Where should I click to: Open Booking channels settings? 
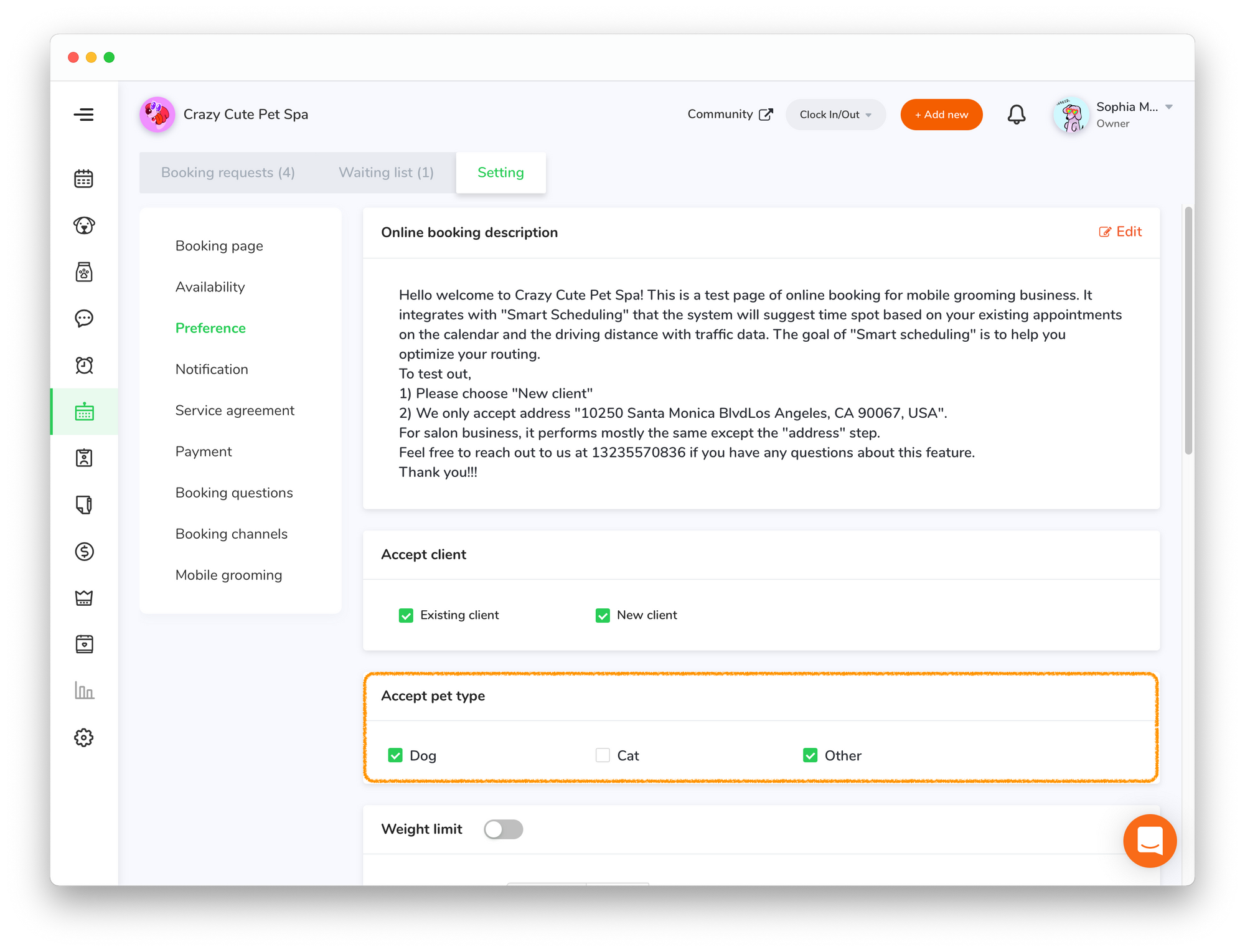point(232,534)
